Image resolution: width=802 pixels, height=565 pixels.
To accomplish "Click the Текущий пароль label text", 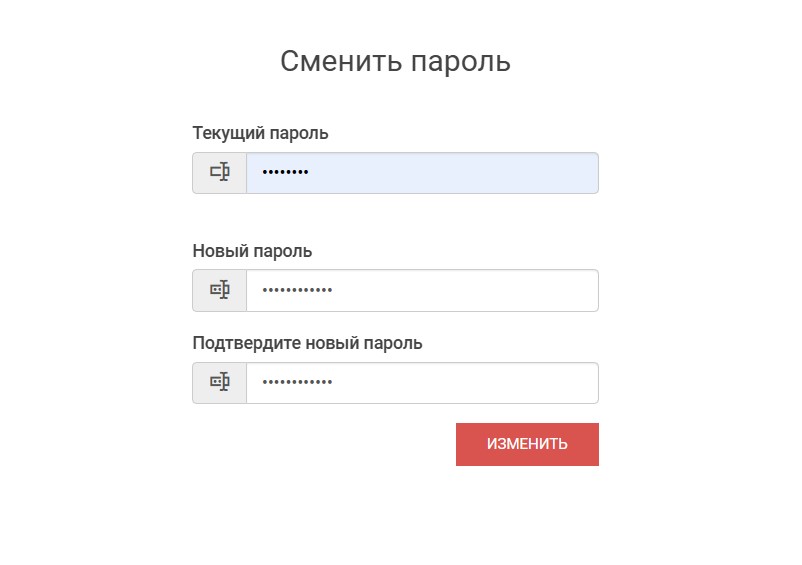I will (260, 133).
